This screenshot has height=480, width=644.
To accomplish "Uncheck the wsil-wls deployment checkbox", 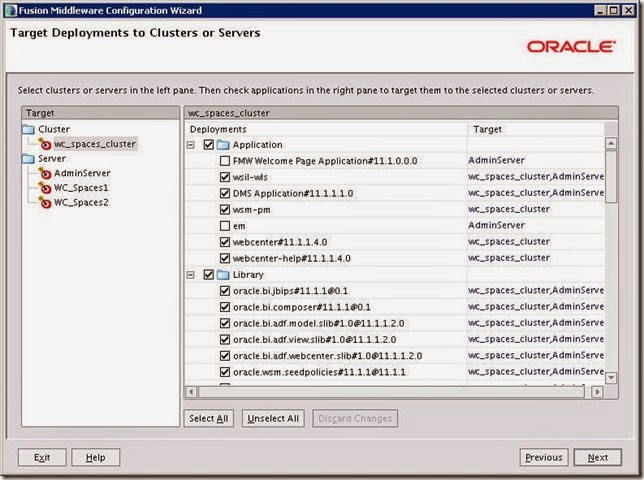I will (x=225, y=177).
